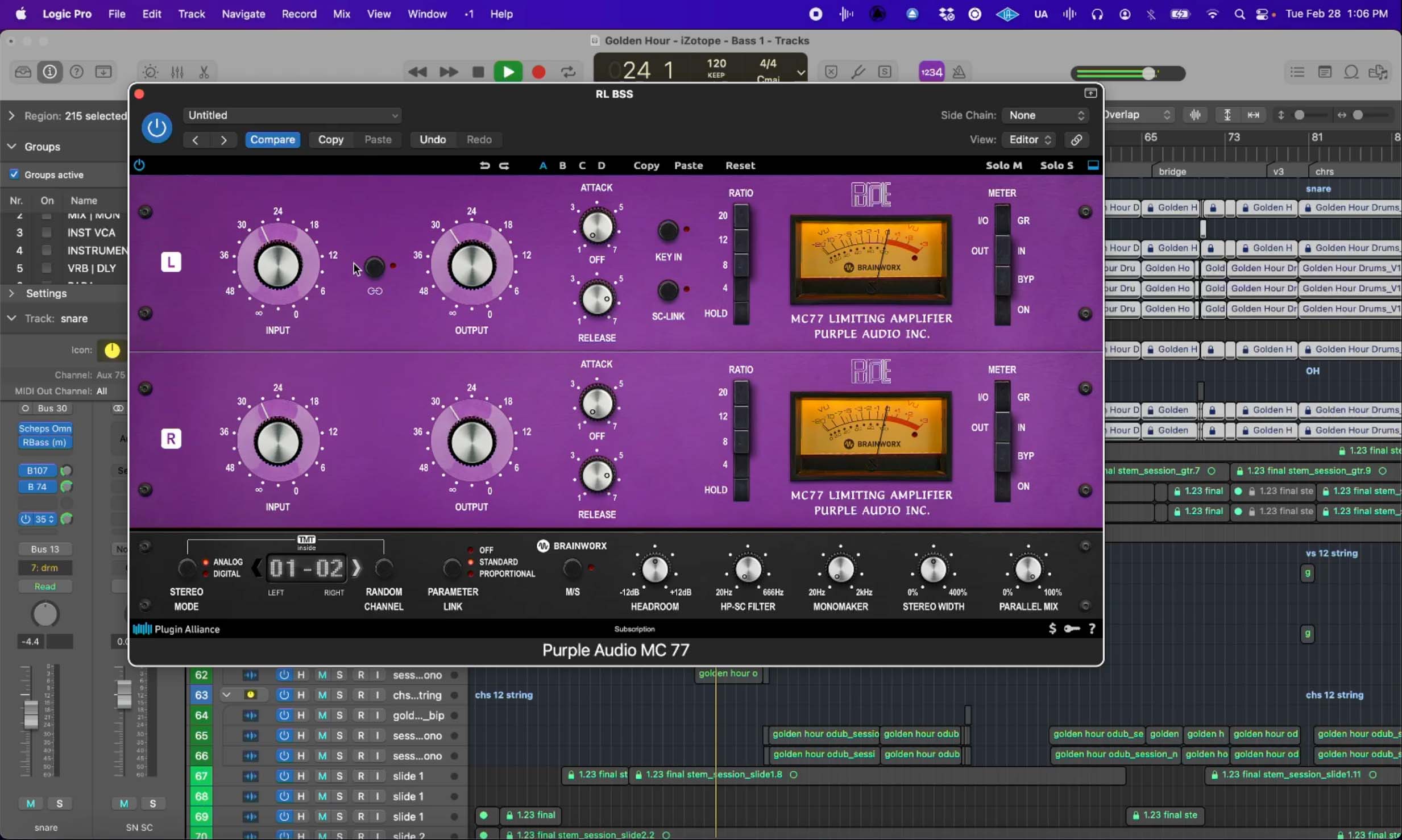
Task: Click the TMT previous channel arrow
Action: click(257, 568)
